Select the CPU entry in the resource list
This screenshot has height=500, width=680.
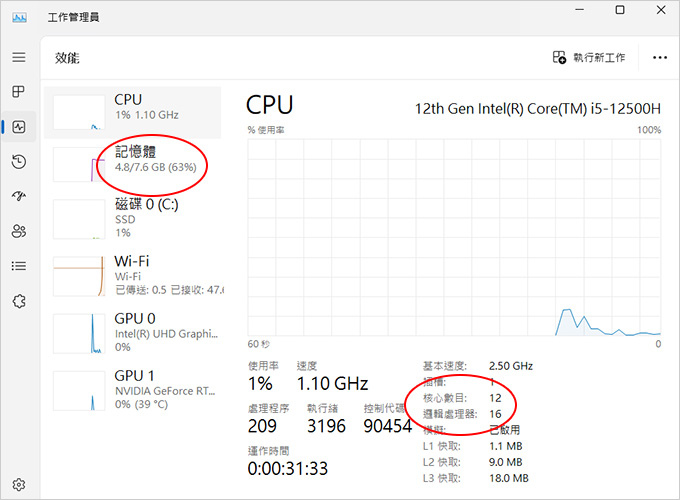point(133,112)
